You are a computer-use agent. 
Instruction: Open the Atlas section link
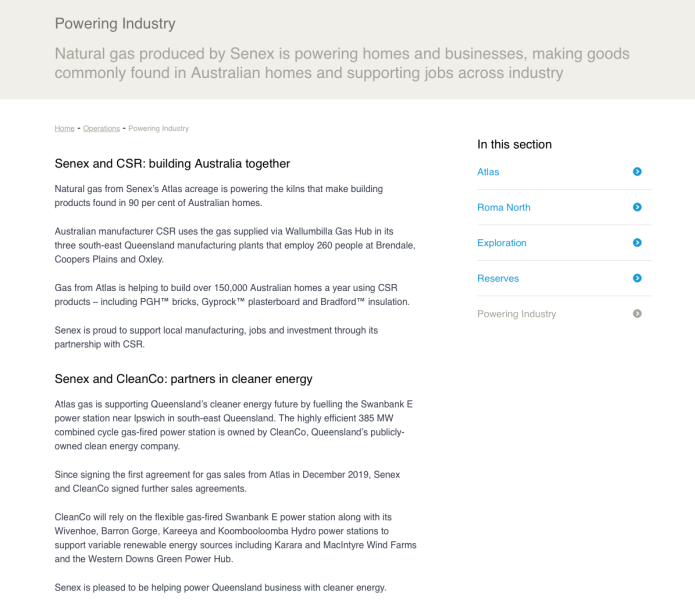(488, 172)
